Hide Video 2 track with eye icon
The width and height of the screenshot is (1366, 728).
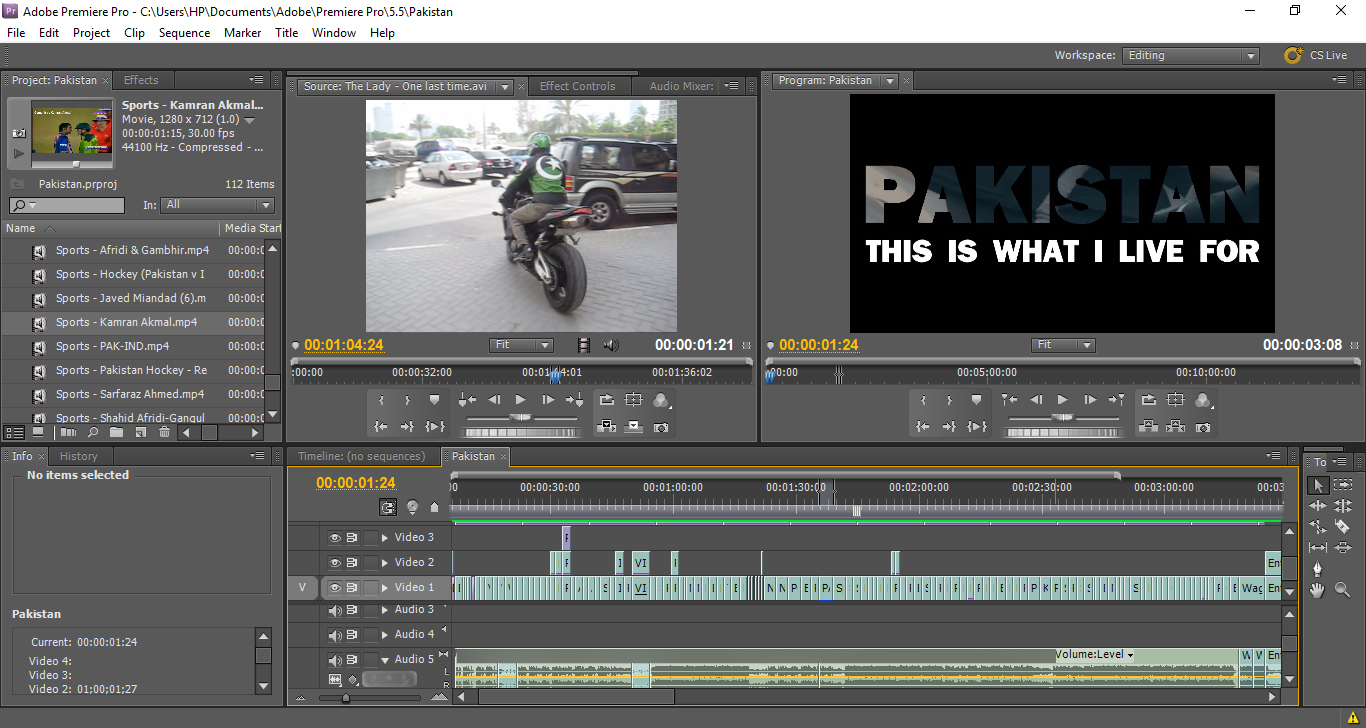point(335,562)
